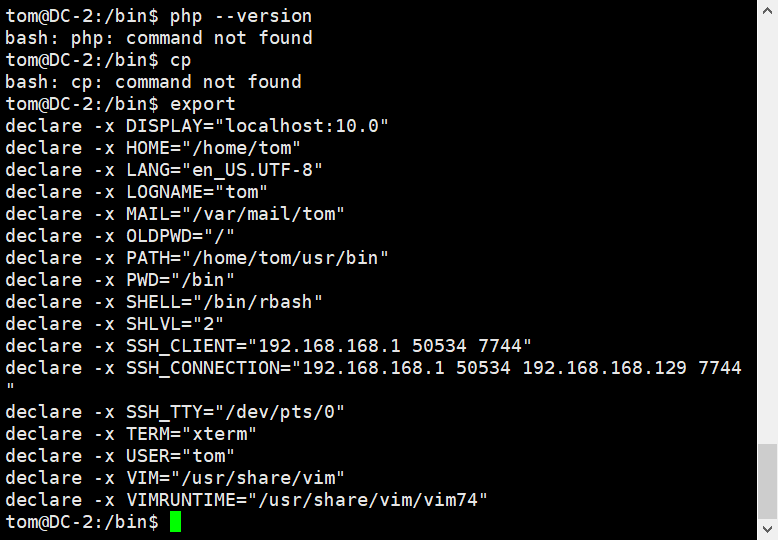Click the vertical scrollbar thumb
The width and height of the screenshot is (778, 540).
[767, 482]
